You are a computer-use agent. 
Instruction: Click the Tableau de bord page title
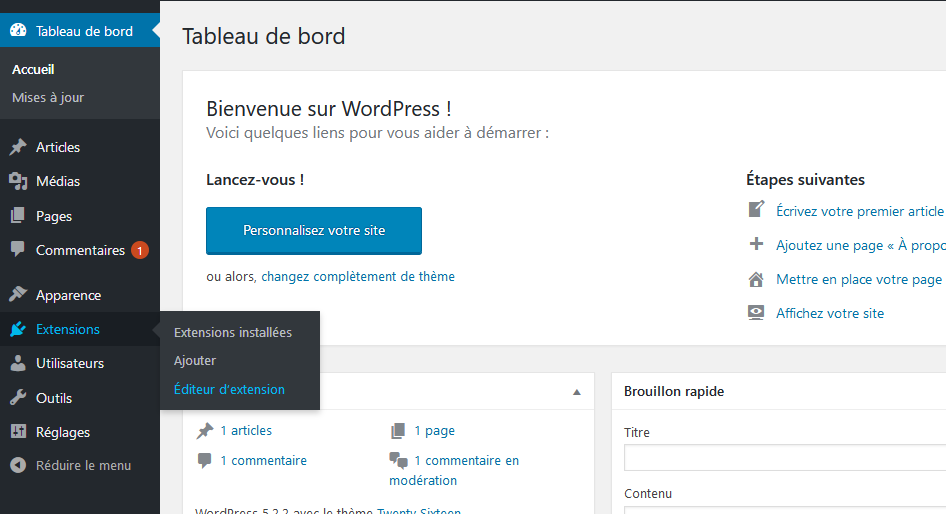[264, 36]
